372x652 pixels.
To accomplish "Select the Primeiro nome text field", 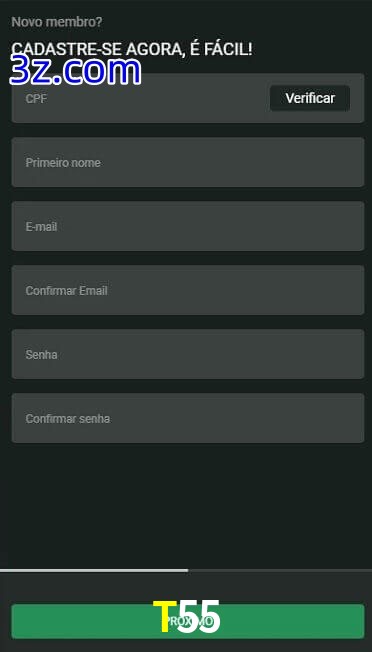I will (188, 162).
